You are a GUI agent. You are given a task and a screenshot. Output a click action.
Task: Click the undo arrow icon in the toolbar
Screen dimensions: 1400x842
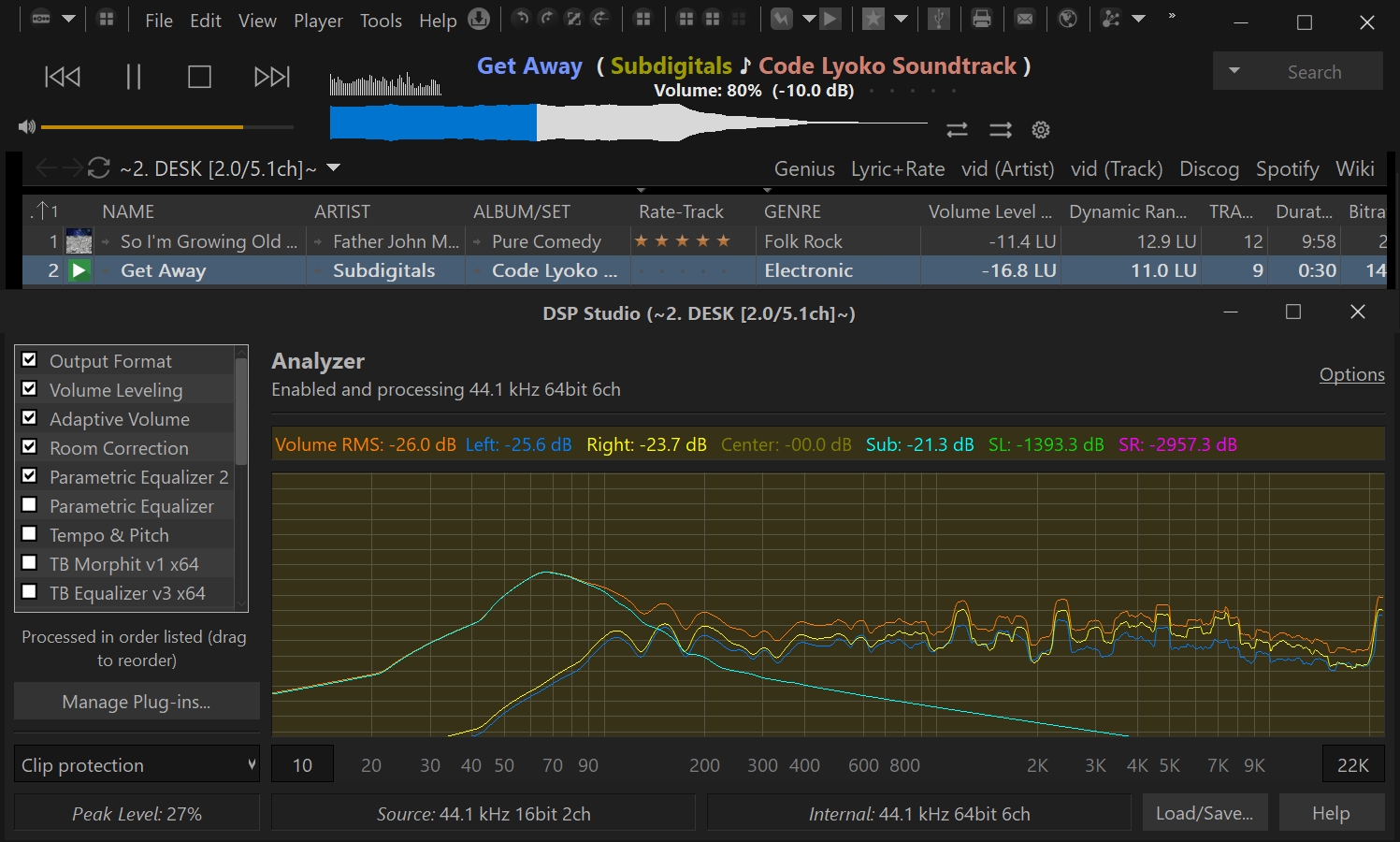click(x=522, y=18)
